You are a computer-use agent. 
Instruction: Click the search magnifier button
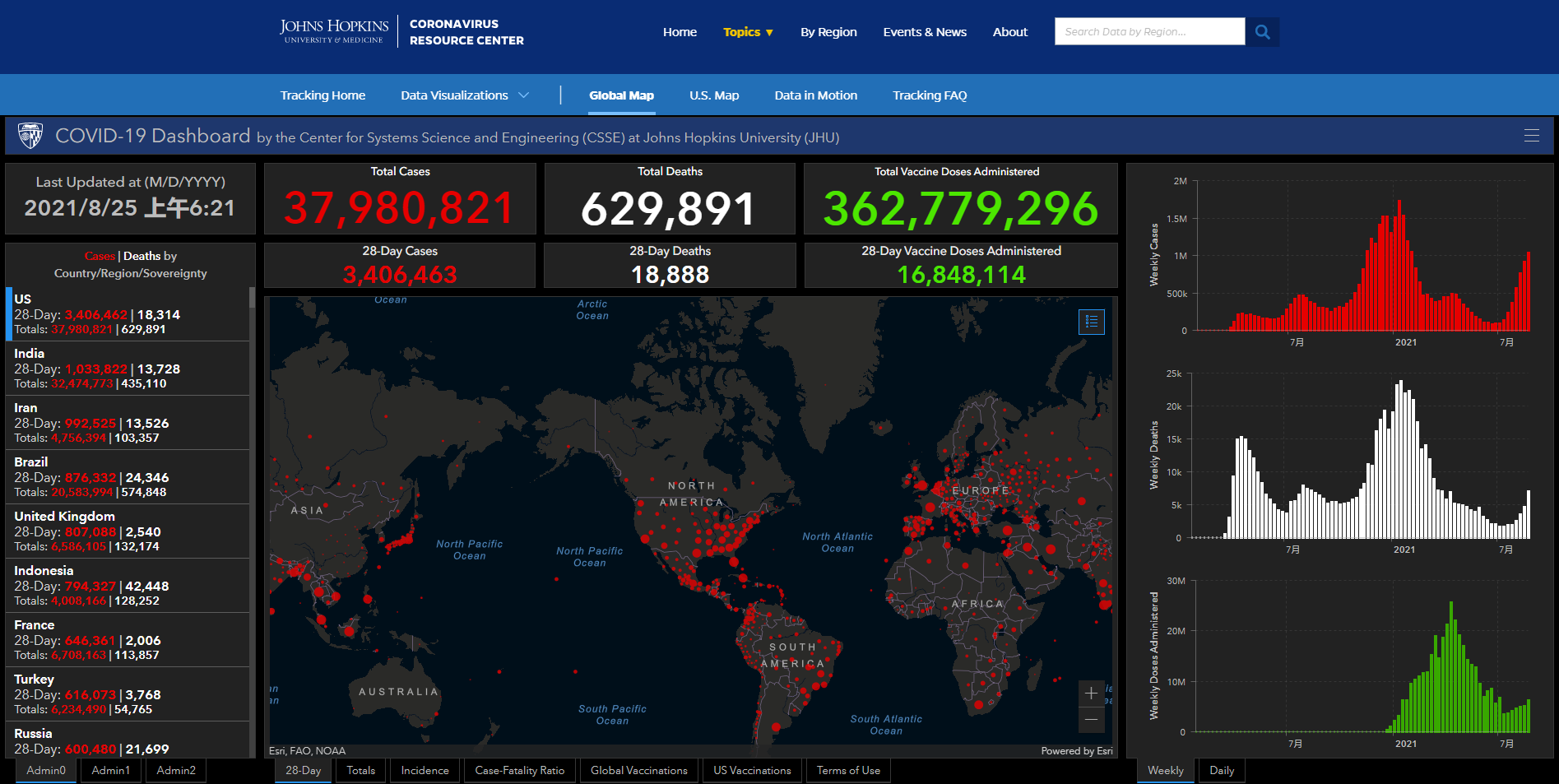pyautogui.click(x=1262, y=32)
